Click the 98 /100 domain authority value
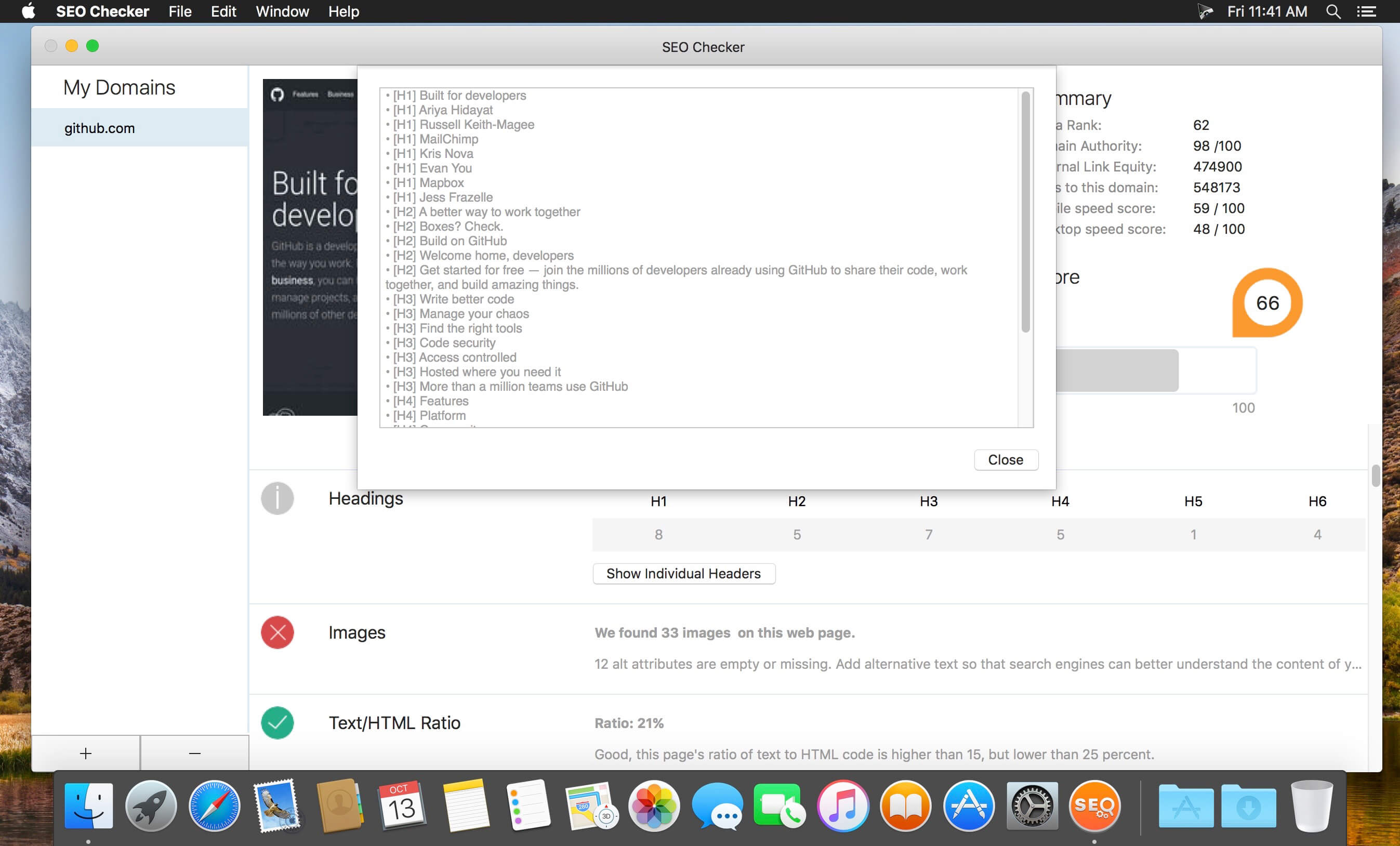1400x846 pixels. 1217,146
